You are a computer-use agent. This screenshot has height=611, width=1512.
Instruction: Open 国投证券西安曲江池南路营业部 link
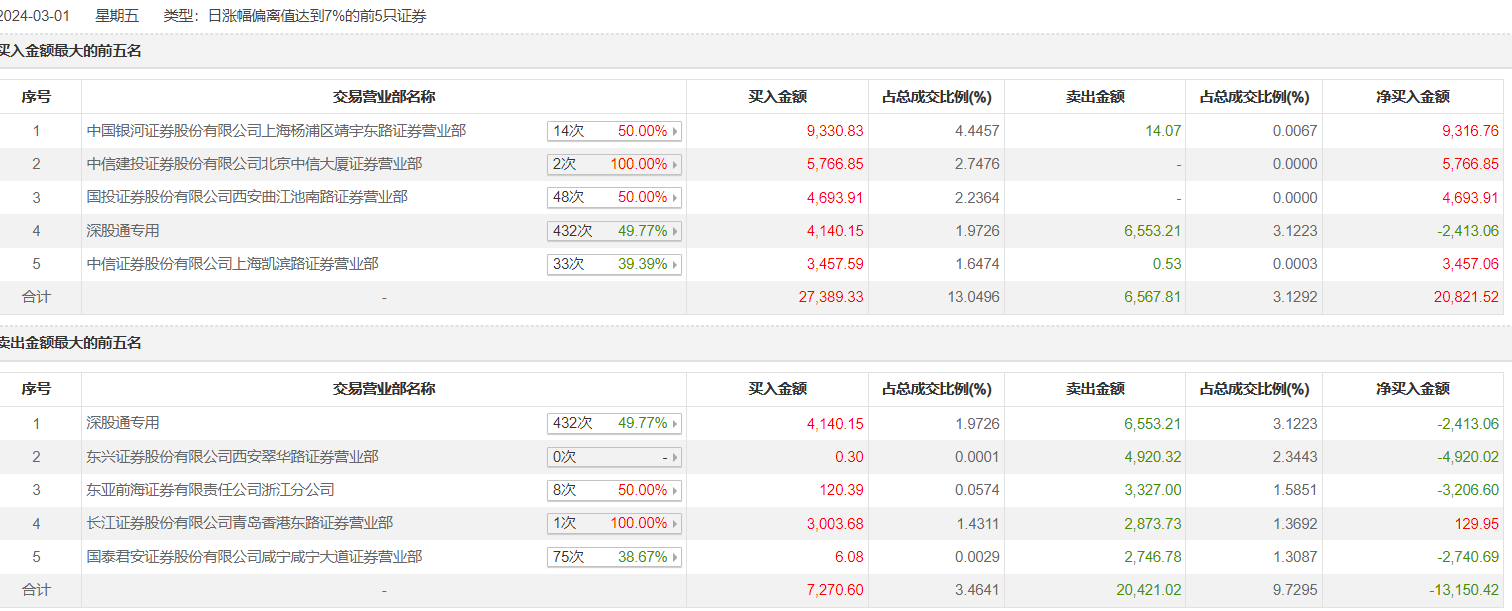coord(247,197)
